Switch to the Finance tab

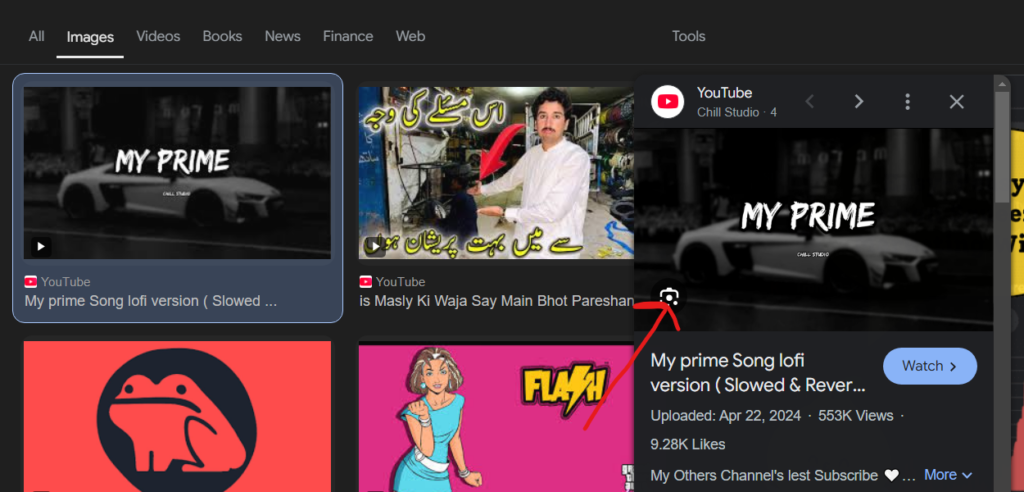coord(348,37)
